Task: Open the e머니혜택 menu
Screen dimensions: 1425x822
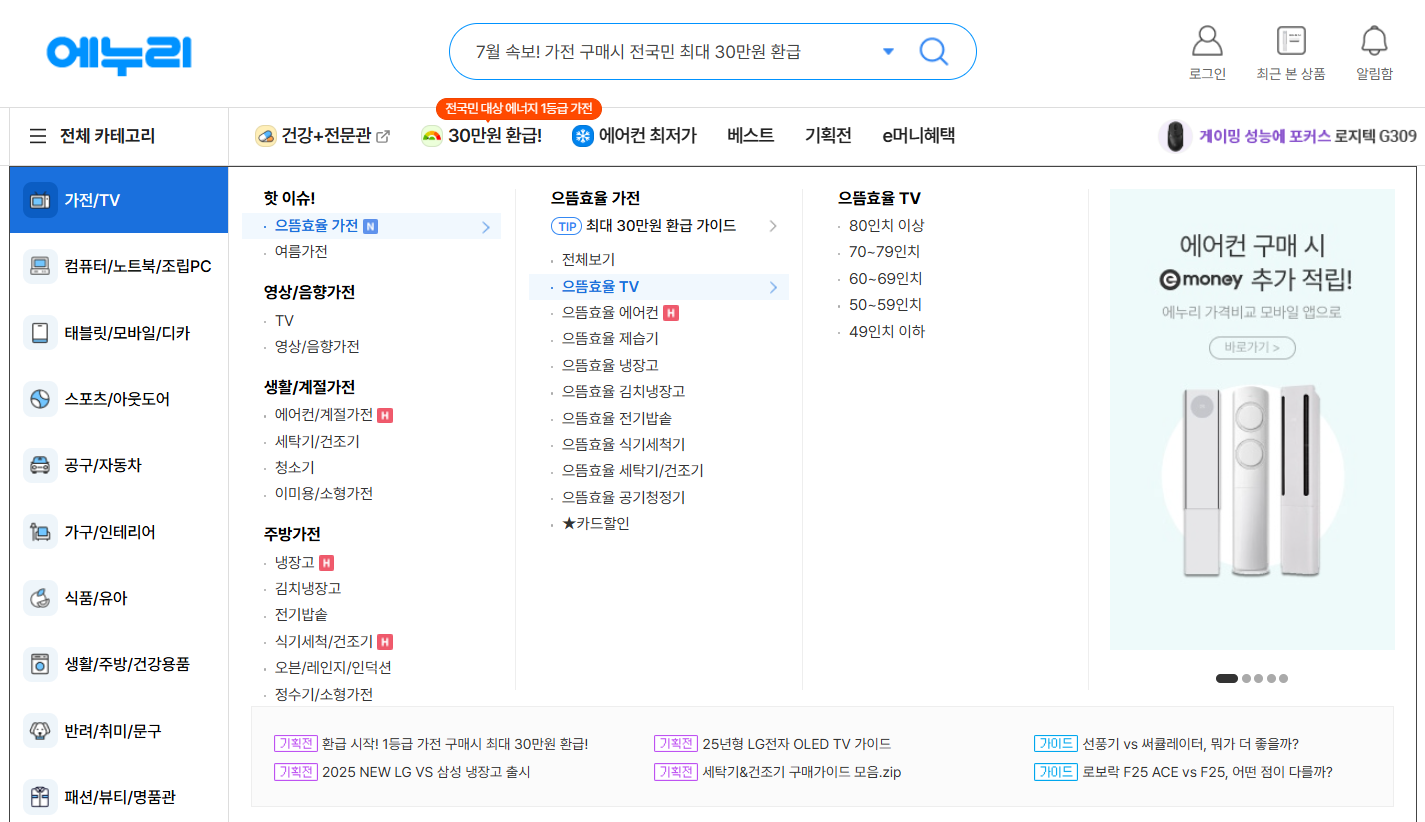Action: coord(918,135)
